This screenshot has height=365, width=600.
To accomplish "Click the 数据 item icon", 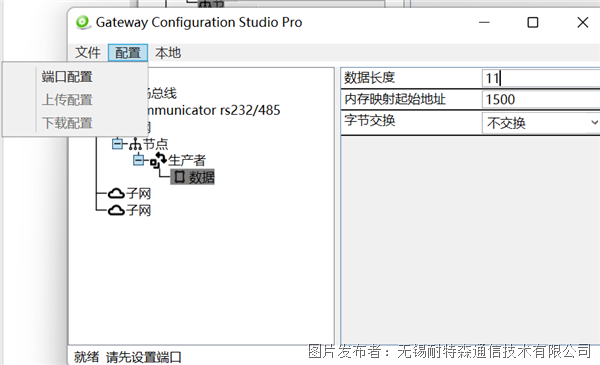I will coord(179,177).
